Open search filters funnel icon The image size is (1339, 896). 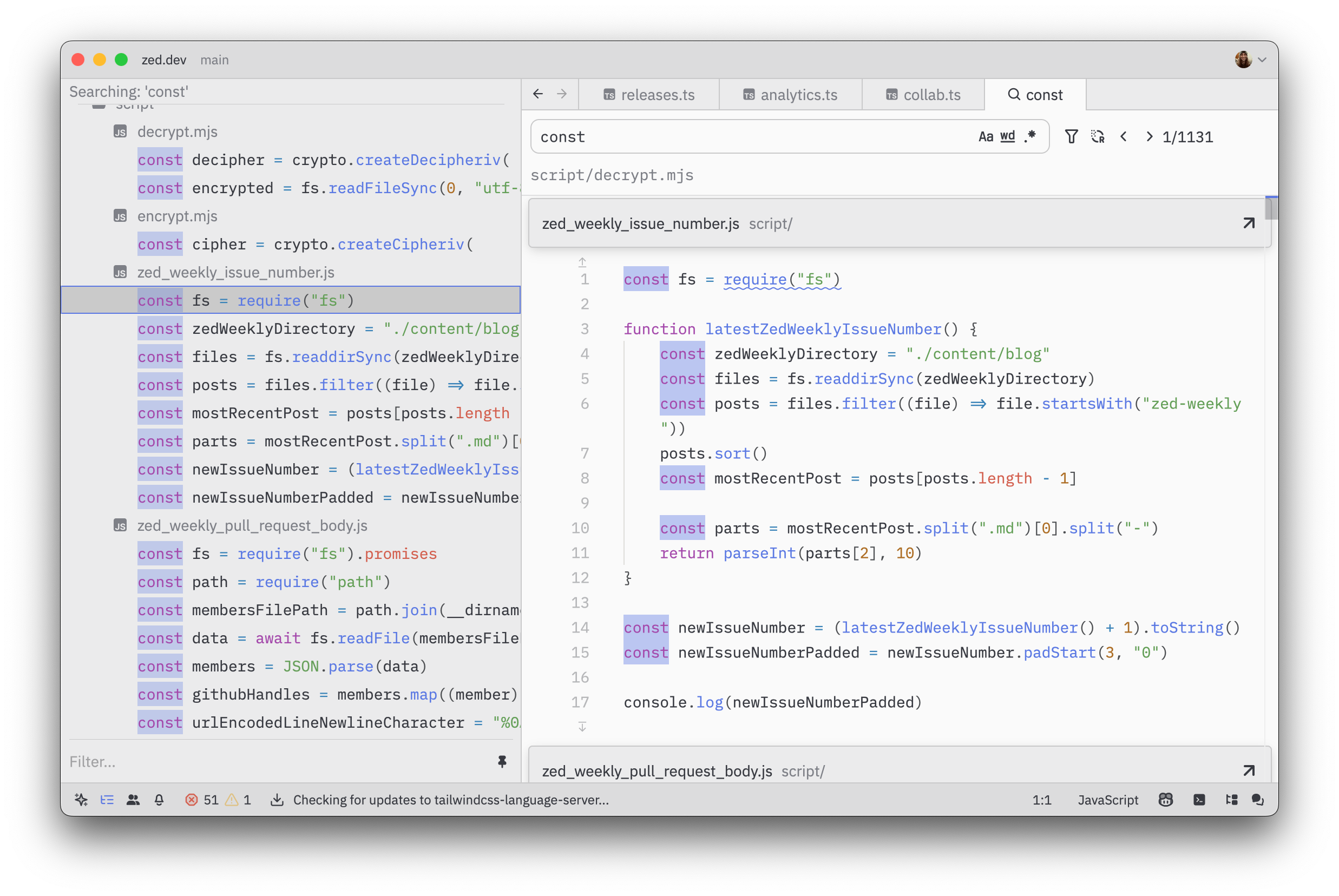click(x=1071, y=136)
